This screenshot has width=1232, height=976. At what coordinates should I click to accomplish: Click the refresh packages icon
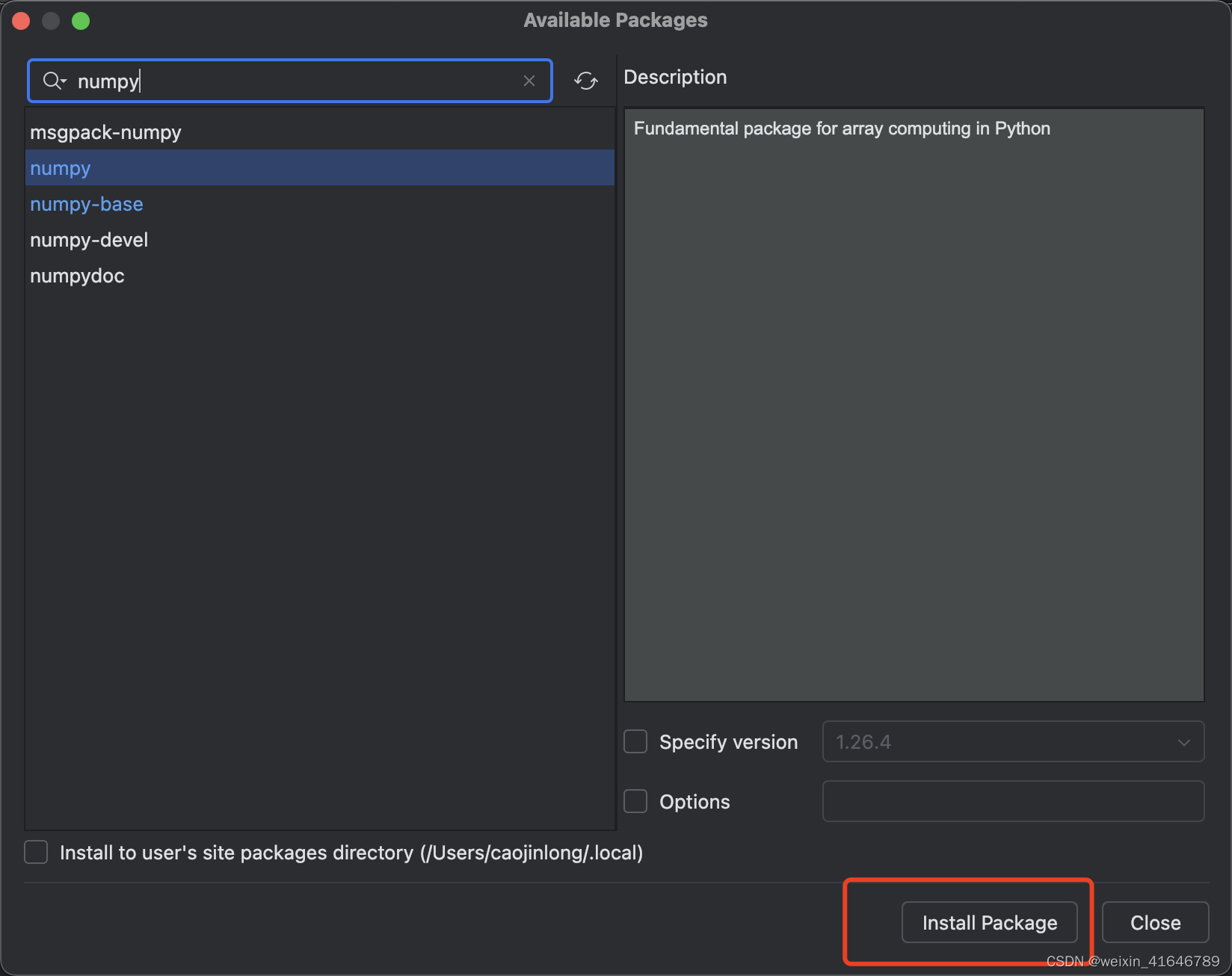coord(586,80)
